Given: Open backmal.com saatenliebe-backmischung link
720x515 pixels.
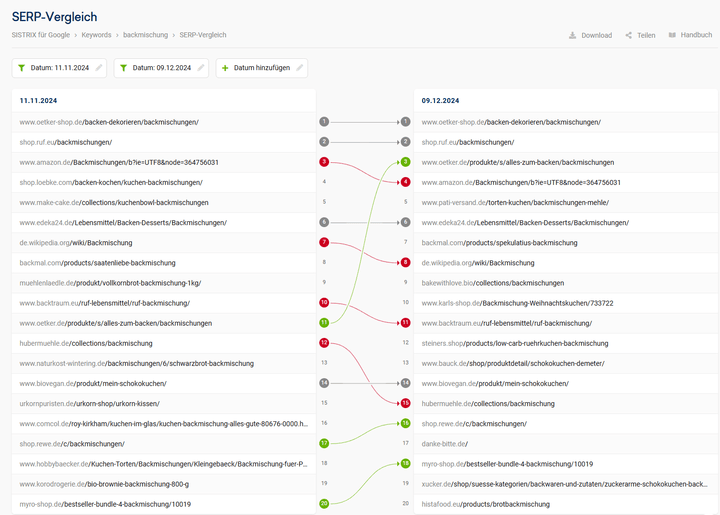Looking at the screenshot, I should coord(97,263).
